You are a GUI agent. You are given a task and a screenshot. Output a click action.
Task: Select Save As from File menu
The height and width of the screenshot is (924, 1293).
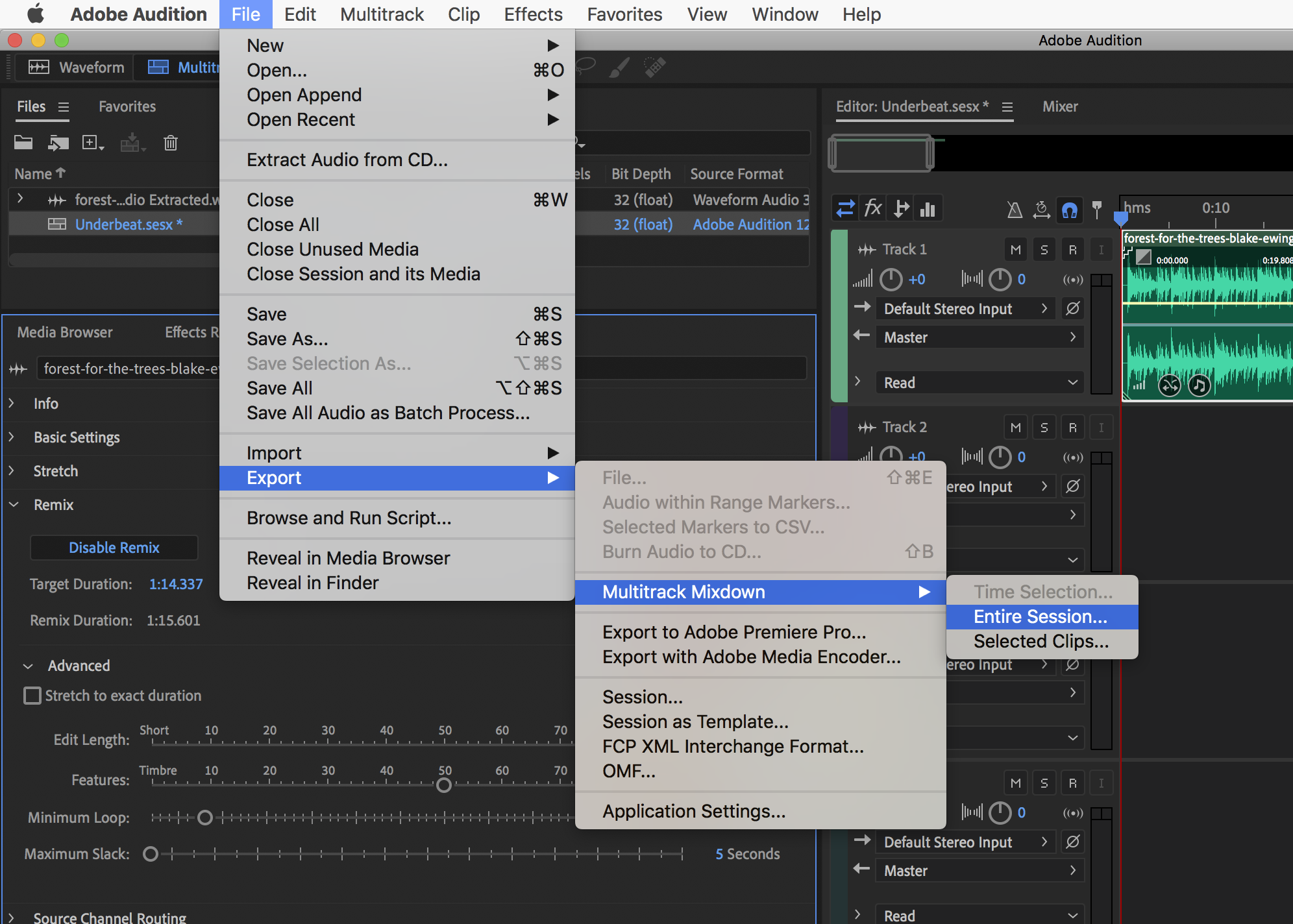pyautogui.click(x=397, y=339)
